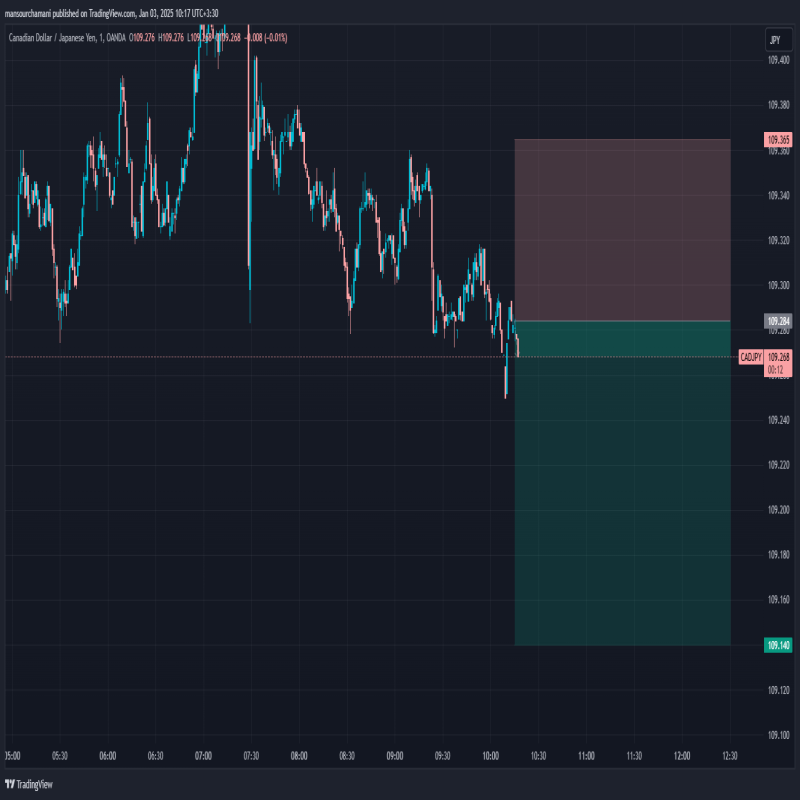Click the countdown timer 00:12 on price axis
The height and width of the screenshot is (800, 800).
(775, 369)
